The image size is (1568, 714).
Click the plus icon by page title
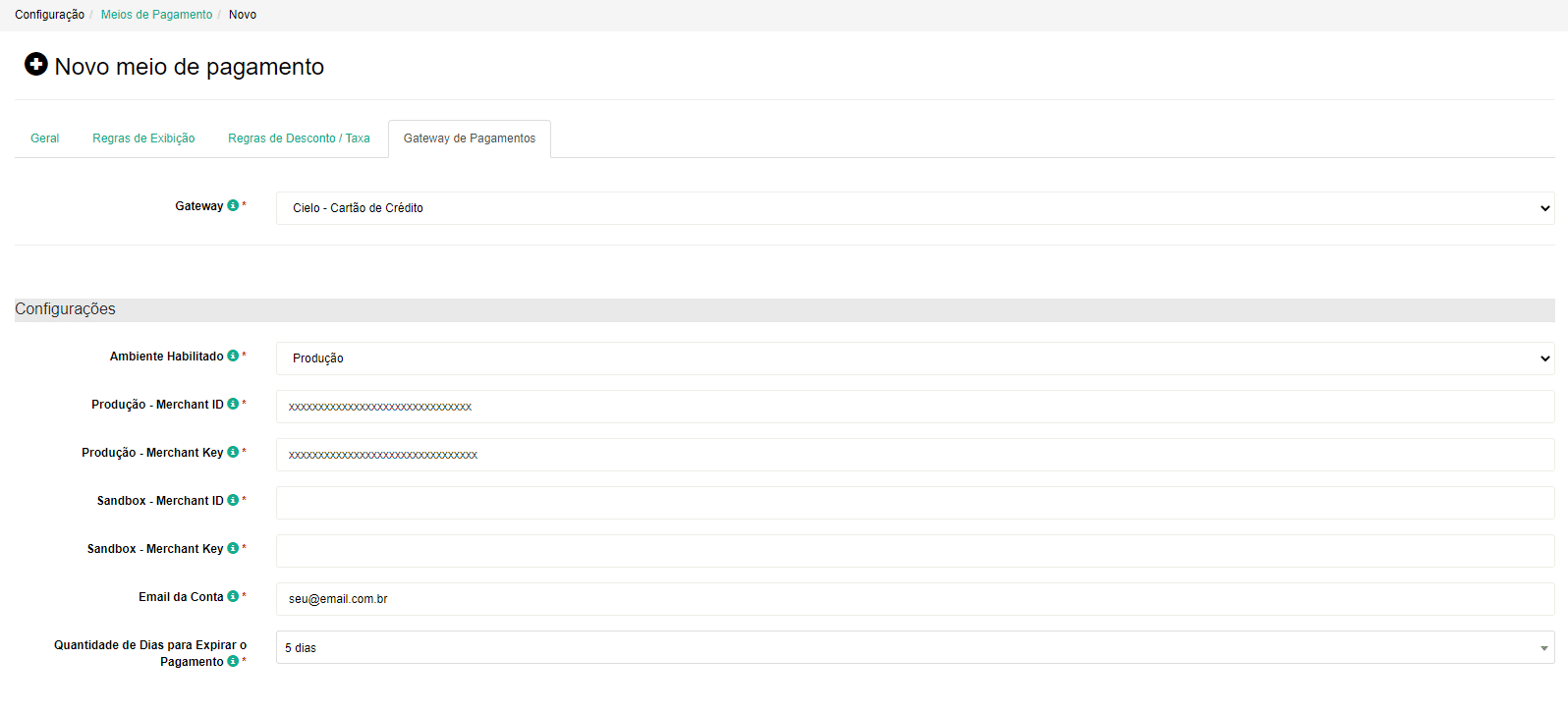pyautogui.click(x=36, y=65)
